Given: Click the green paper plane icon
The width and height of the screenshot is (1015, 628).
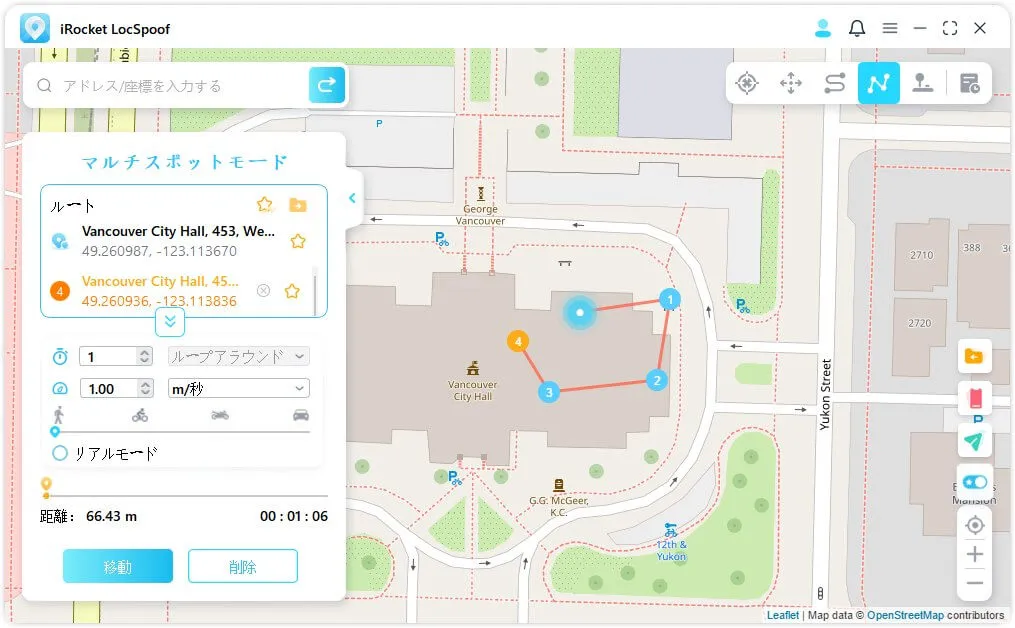Looking at the screenshot, I should point(974,441).
